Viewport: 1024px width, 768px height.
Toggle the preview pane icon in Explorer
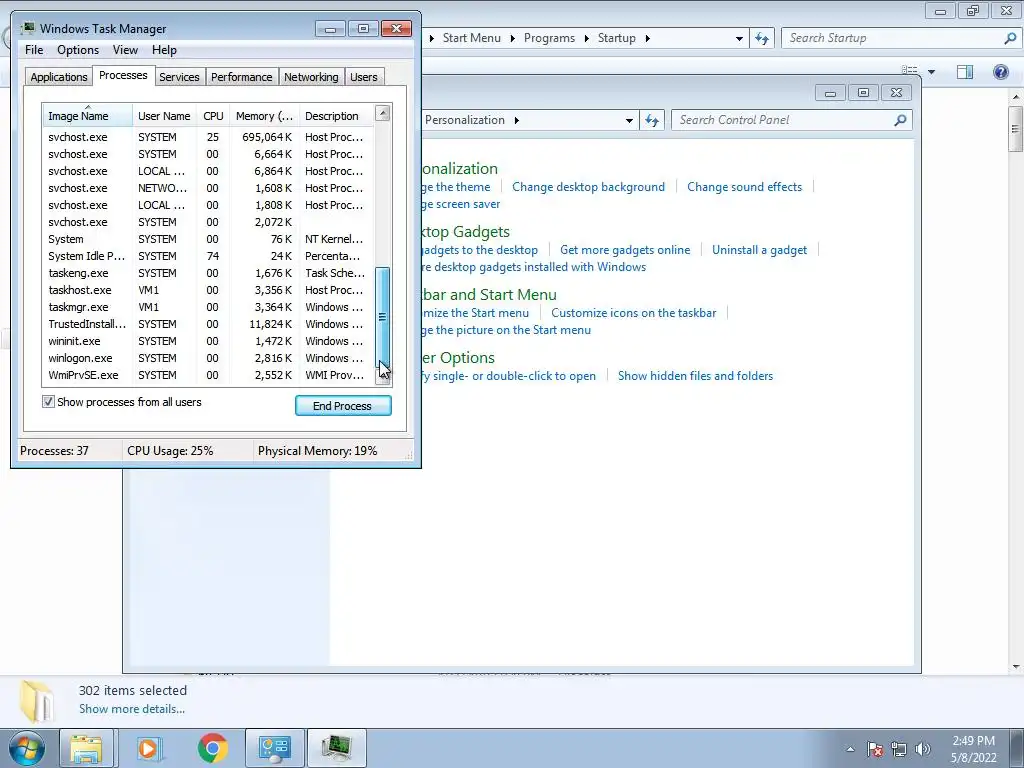tap(965, 72)
